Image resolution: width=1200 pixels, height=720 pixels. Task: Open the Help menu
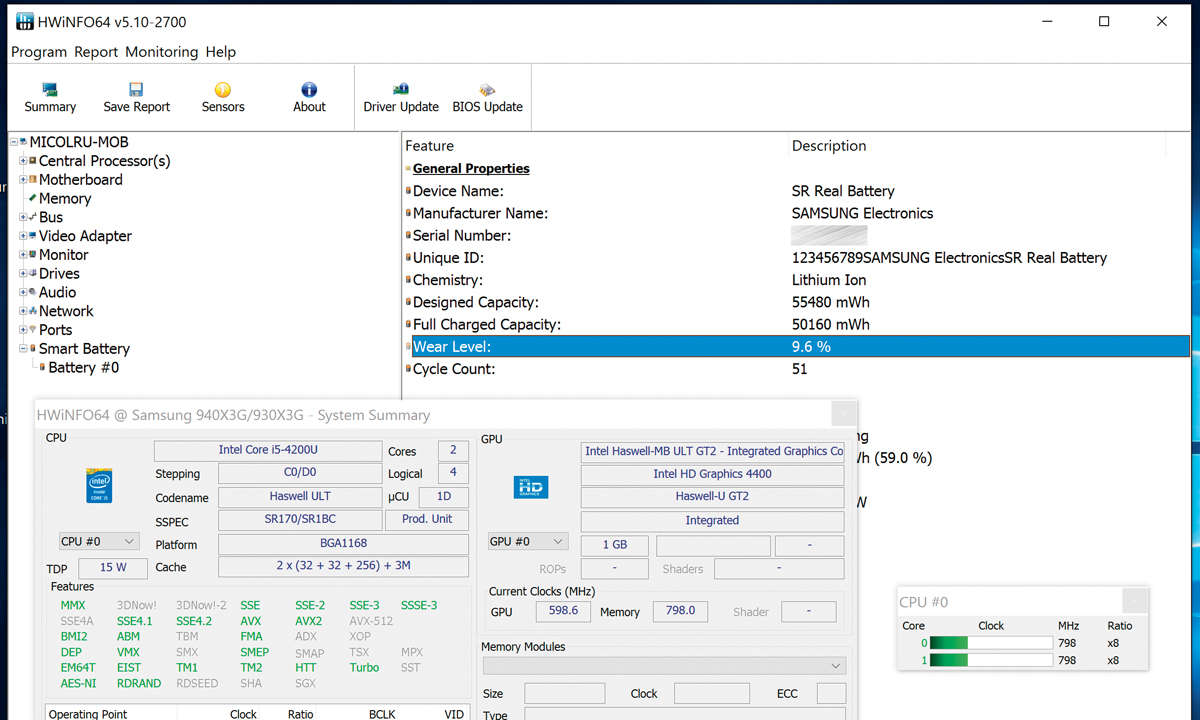[221, 52]
